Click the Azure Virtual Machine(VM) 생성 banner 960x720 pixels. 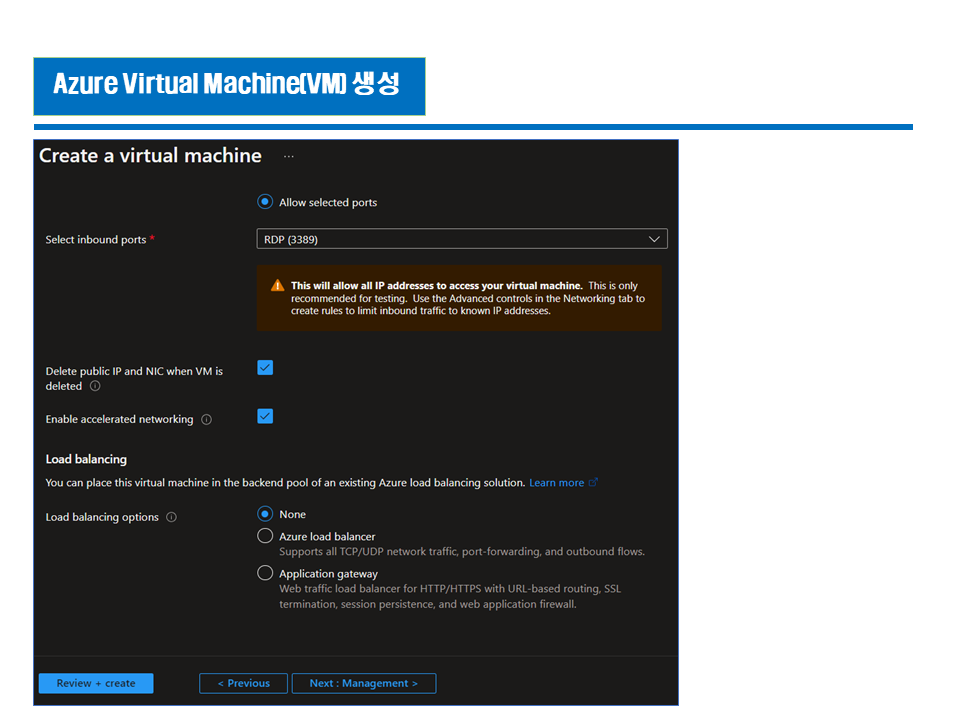point(230,86)
